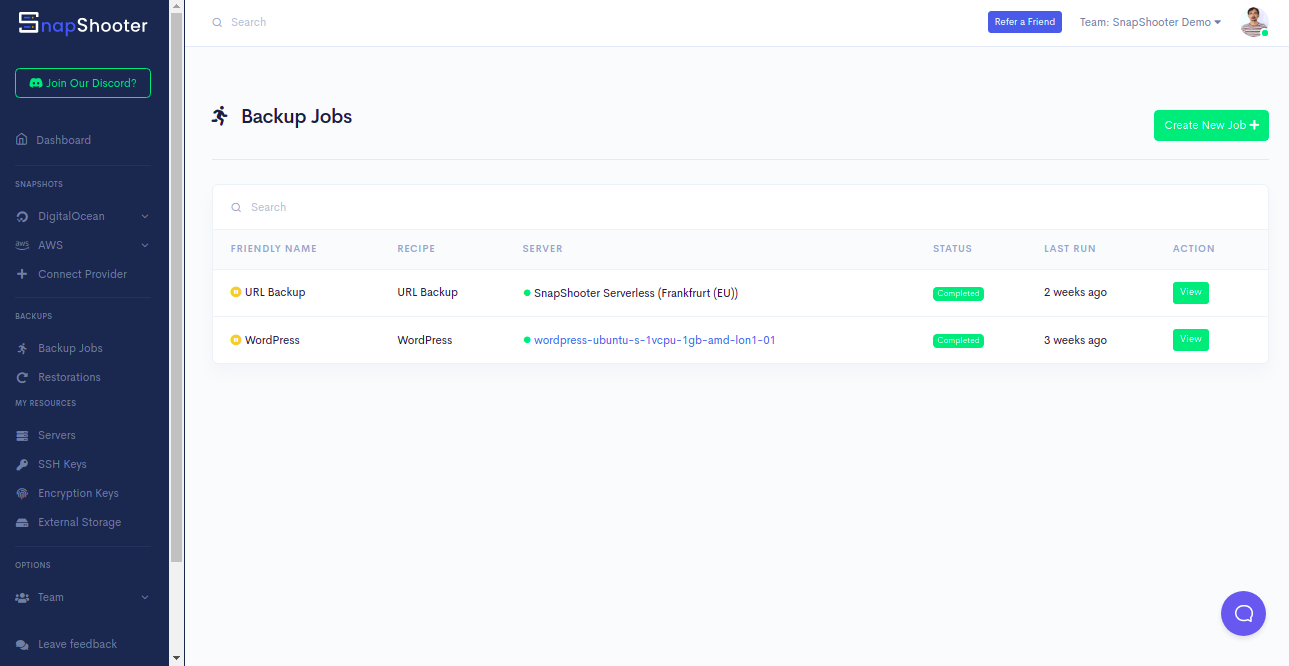This screenshot has width=1289, height=666.
Task: Open the chat support bubble
Action: (x=1243, y=613)
